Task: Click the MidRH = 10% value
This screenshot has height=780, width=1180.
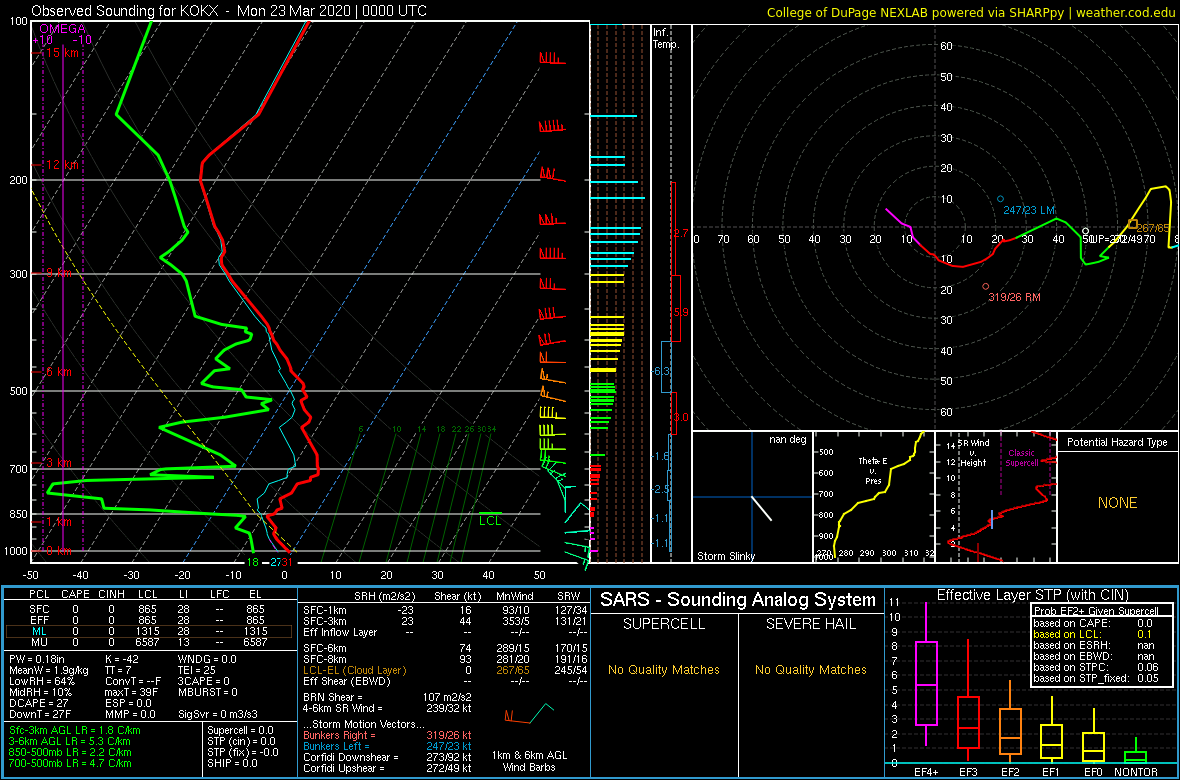Action: click(41, 693)
